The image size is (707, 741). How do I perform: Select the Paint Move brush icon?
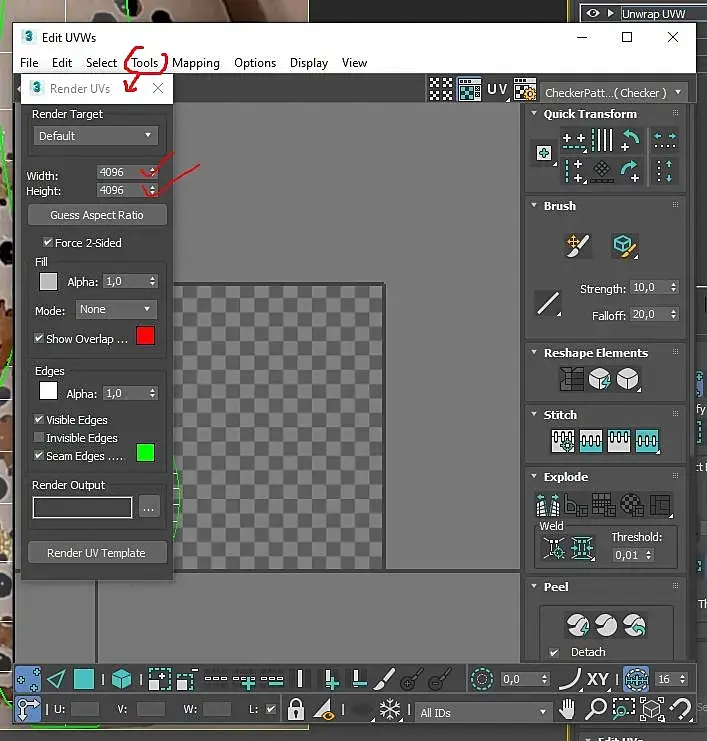(578, 245)
